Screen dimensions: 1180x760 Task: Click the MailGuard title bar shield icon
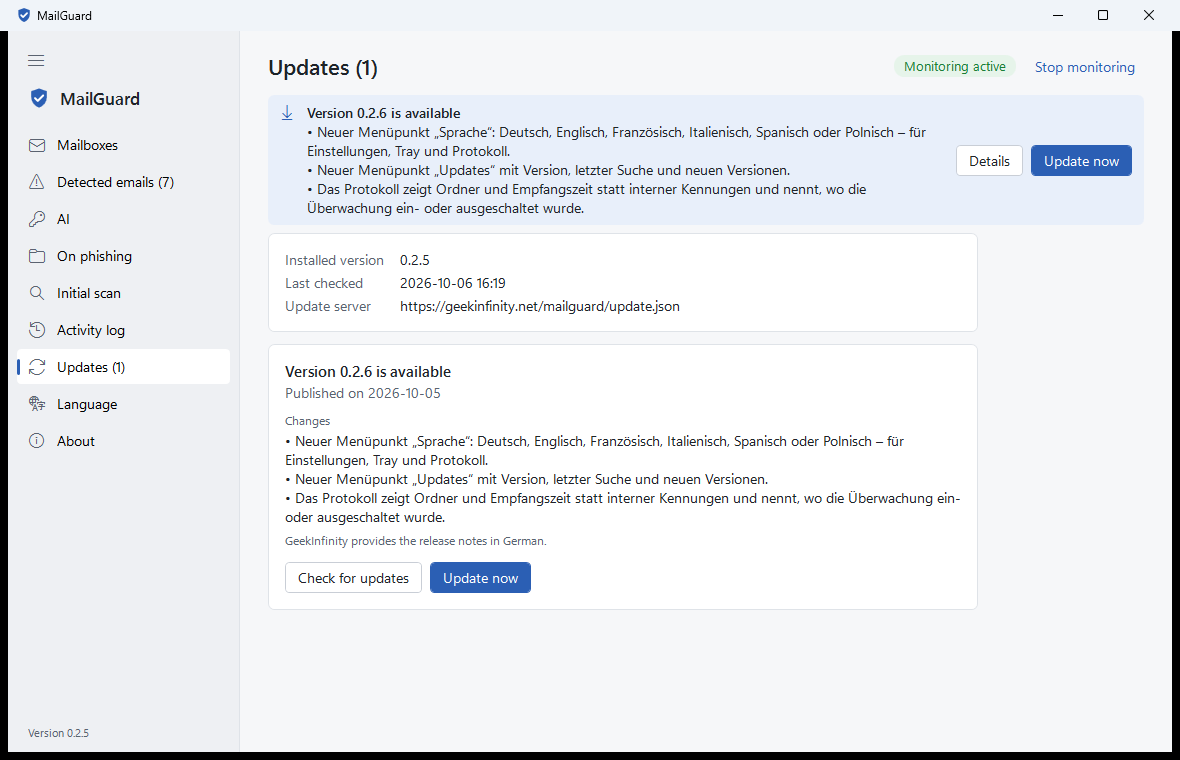[24, 15]
